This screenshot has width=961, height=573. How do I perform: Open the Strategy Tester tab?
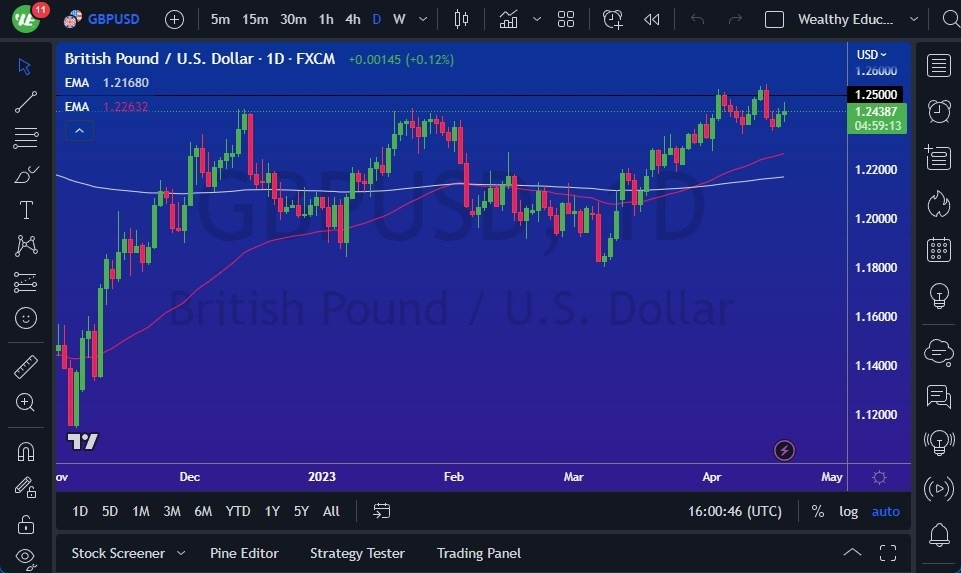coord(357,553)
